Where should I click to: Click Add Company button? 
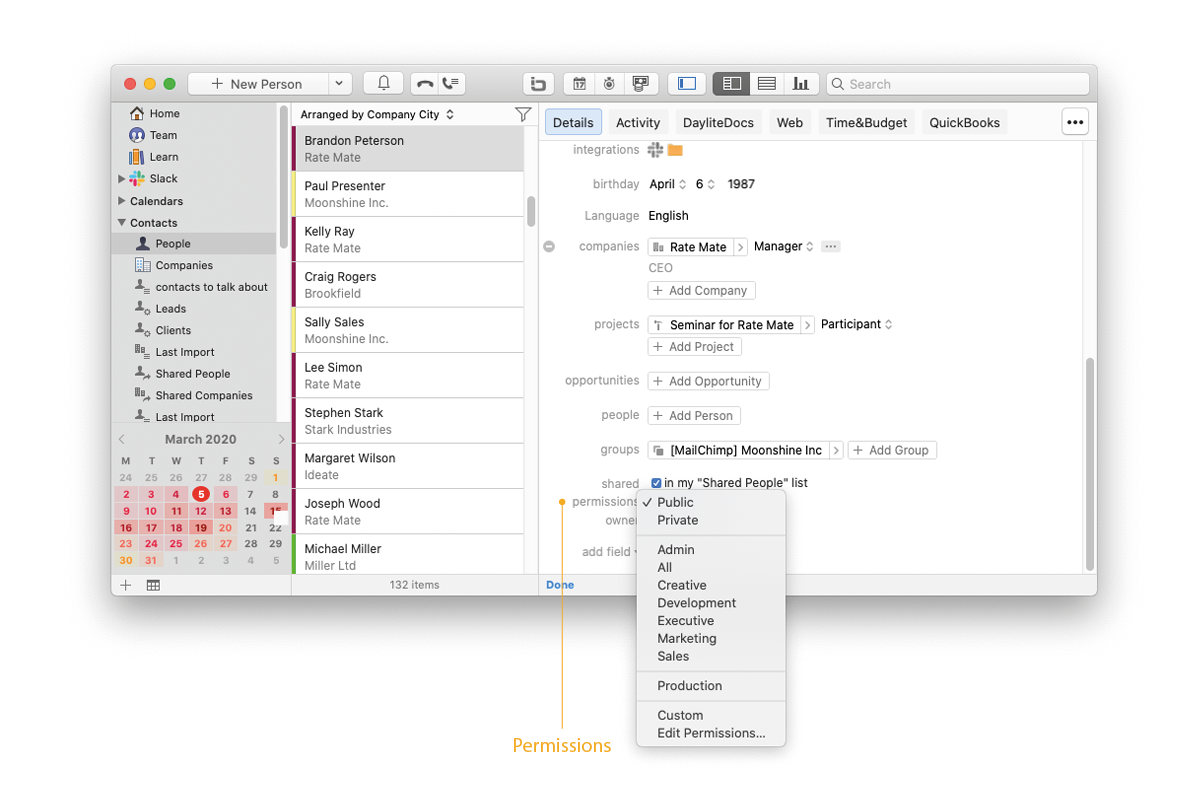tap(701, 291)
